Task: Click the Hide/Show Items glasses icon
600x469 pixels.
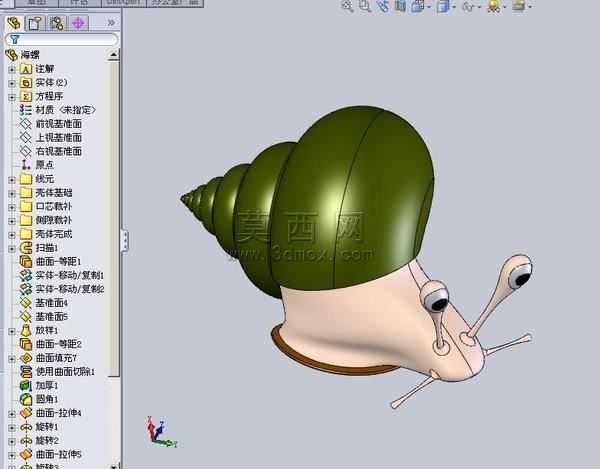Action: (468, 6)
